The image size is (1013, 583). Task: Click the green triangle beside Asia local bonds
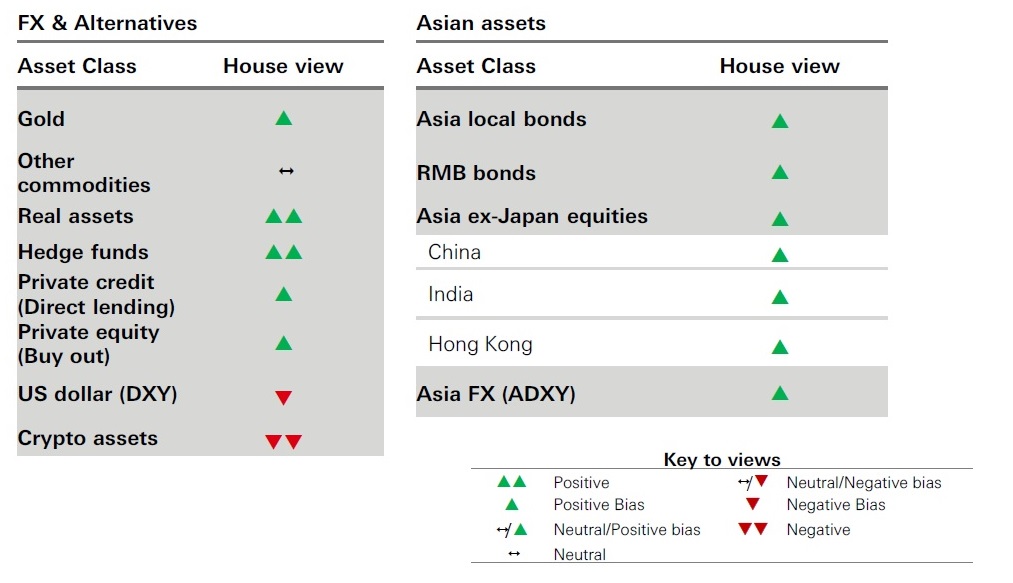[x=780, y=121]
